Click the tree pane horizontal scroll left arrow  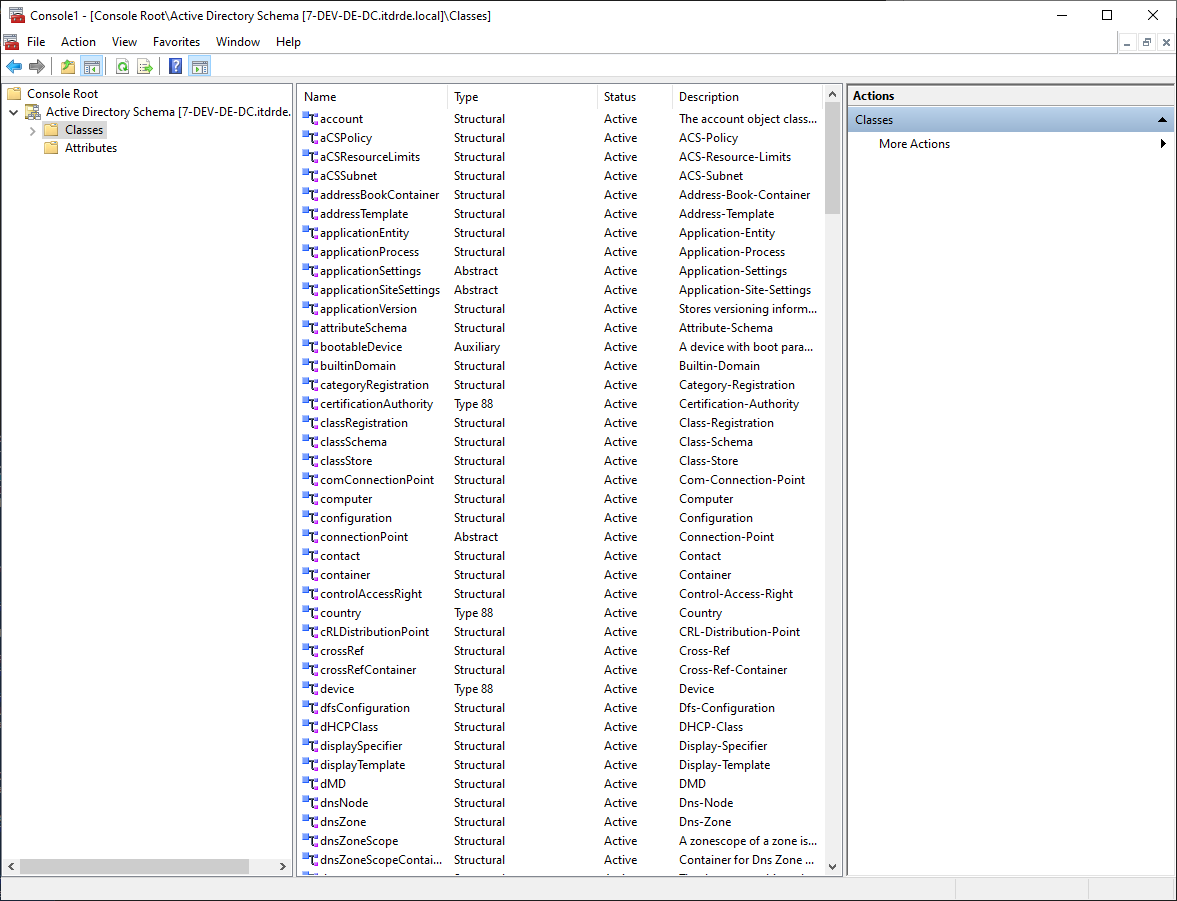coord(11,866)
